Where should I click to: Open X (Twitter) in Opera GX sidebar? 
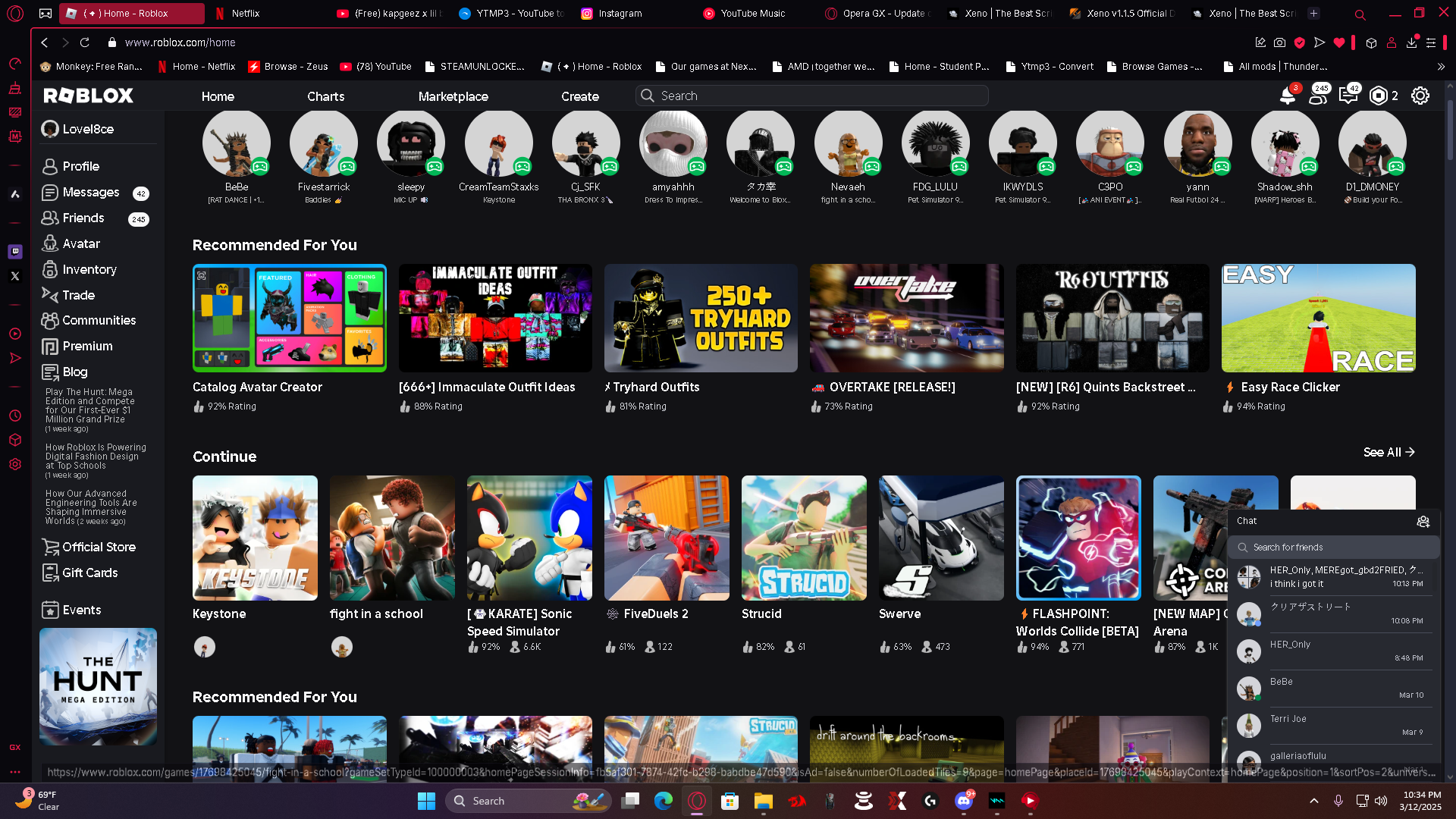[x=15, y=276]
